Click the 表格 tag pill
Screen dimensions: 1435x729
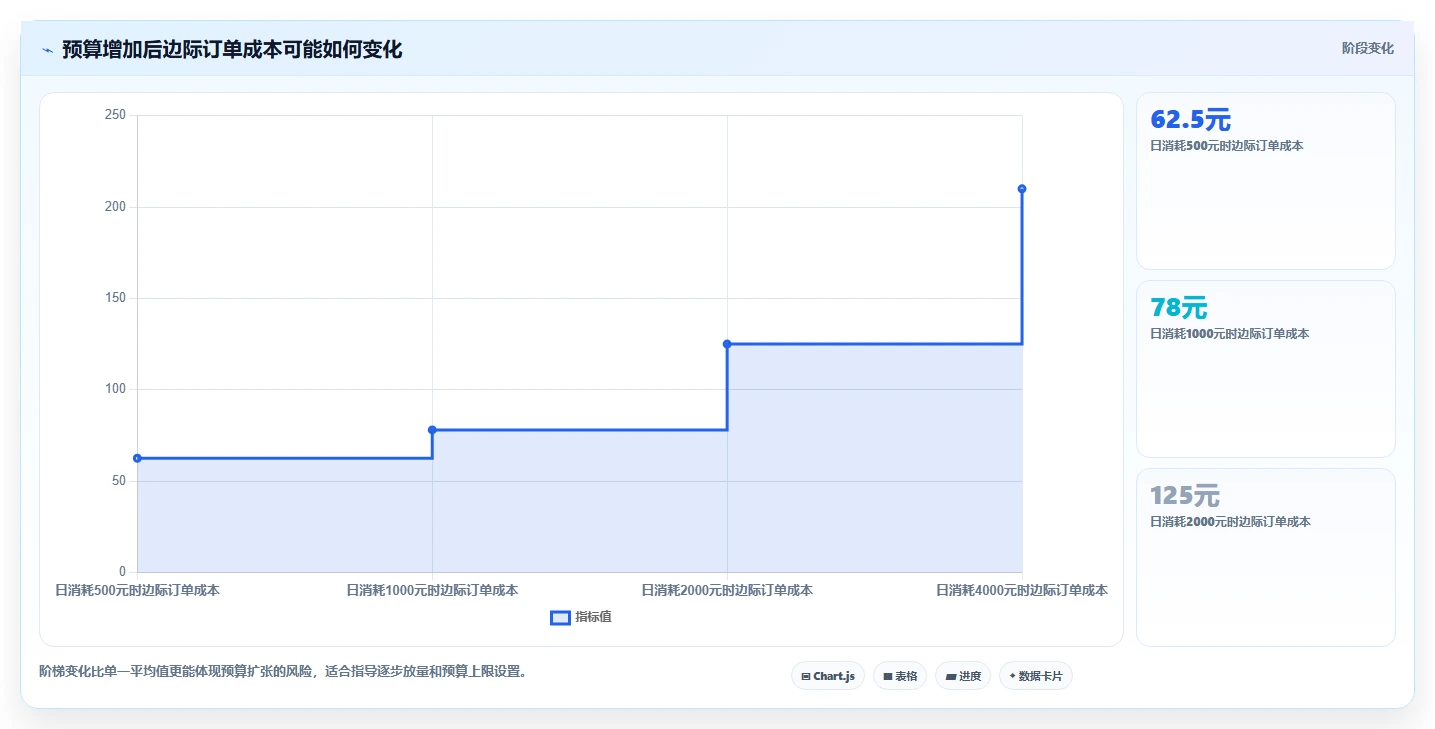pyautogui.click(x=900, y=676)
